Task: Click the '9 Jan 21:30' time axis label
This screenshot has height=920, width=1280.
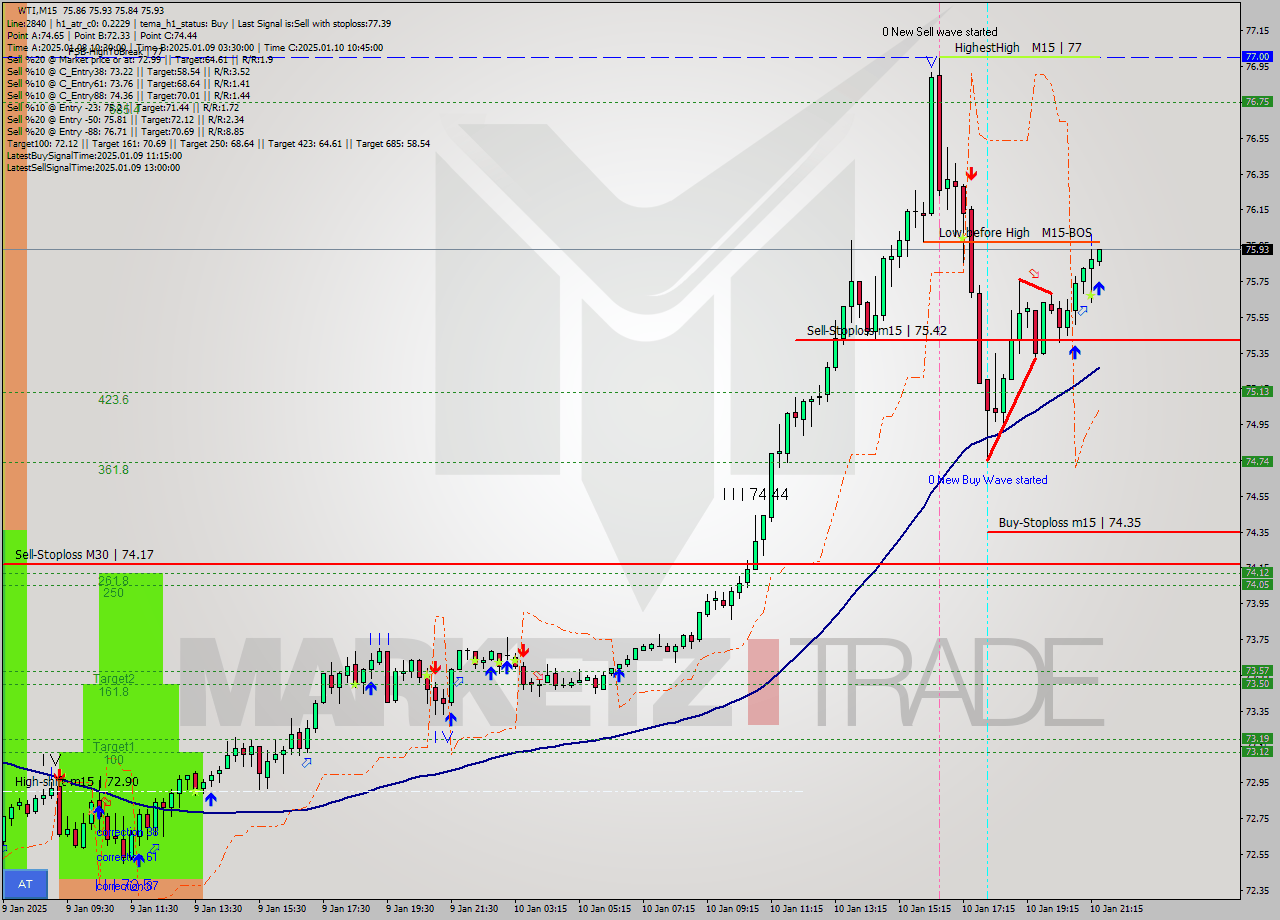Action: (474, 909)
